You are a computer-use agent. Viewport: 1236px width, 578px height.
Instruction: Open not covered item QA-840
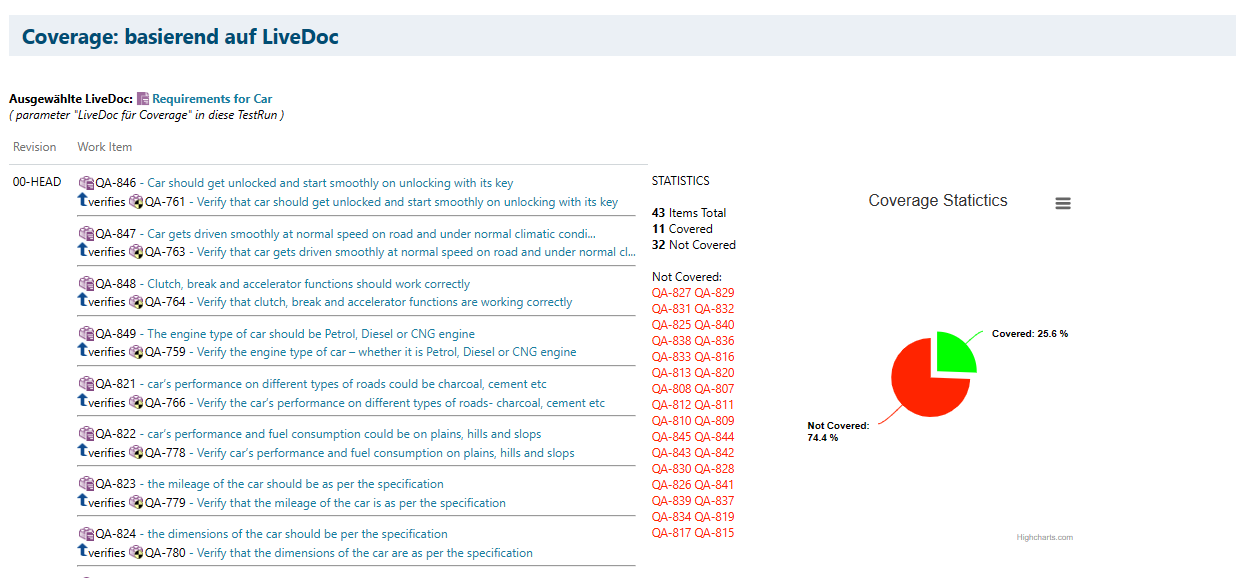point(715,325)
